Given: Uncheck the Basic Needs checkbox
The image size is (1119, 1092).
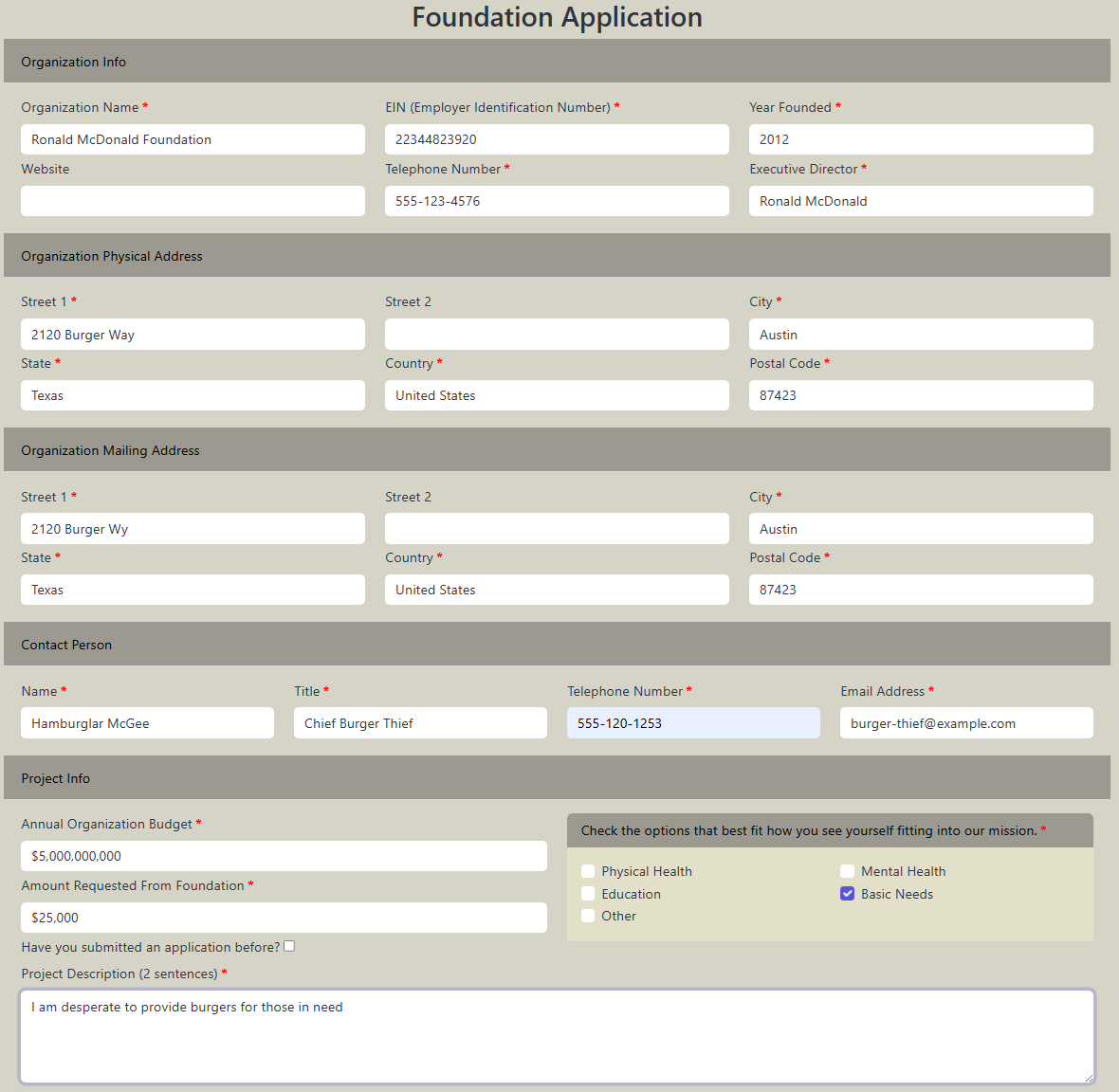Looking at the screenshot, I should point(847,894).
